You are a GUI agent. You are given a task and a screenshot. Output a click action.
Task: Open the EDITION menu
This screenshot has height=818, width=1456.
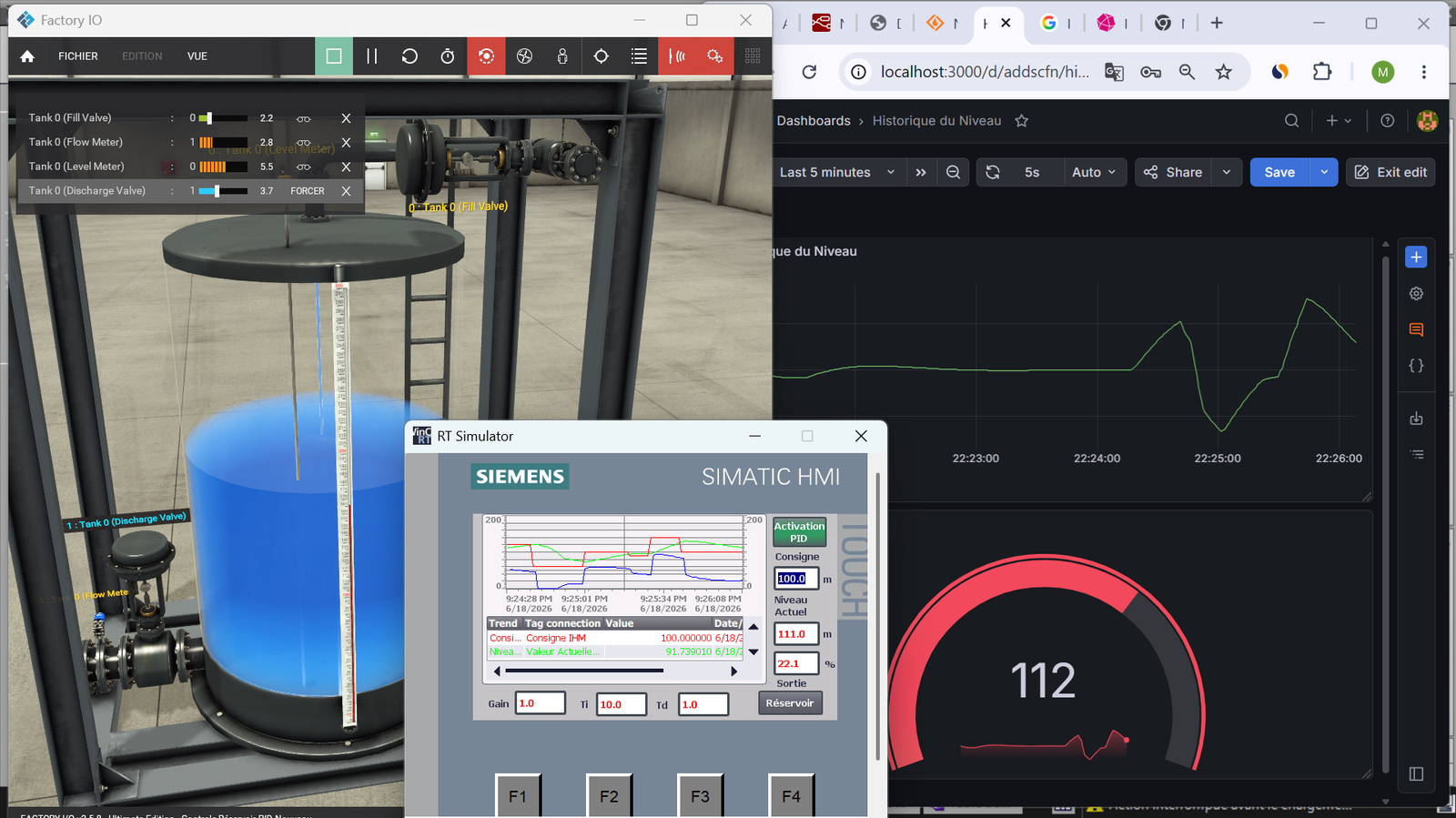(x=142, y=56)
